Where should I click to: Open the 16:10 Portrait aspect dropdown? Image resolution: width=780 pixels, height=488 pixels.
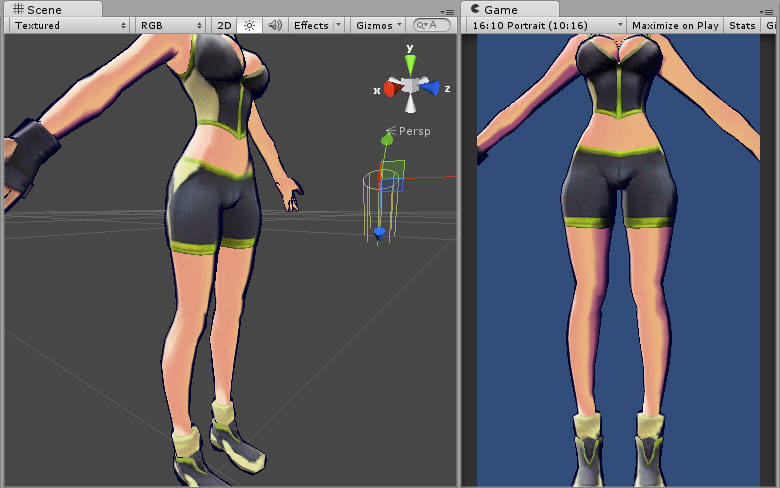pos(546,25)
